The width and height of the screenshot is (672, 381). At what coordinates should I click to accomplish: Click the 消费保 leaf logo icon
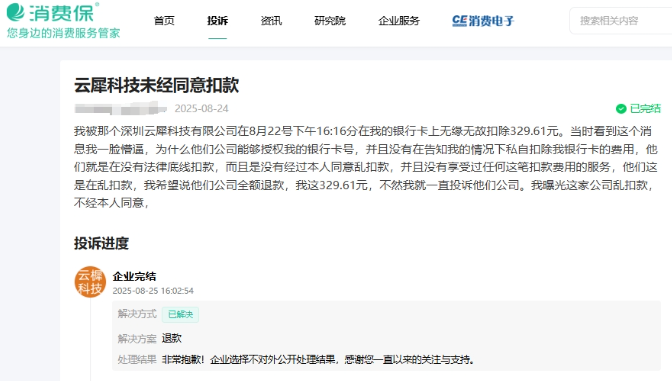15,12
